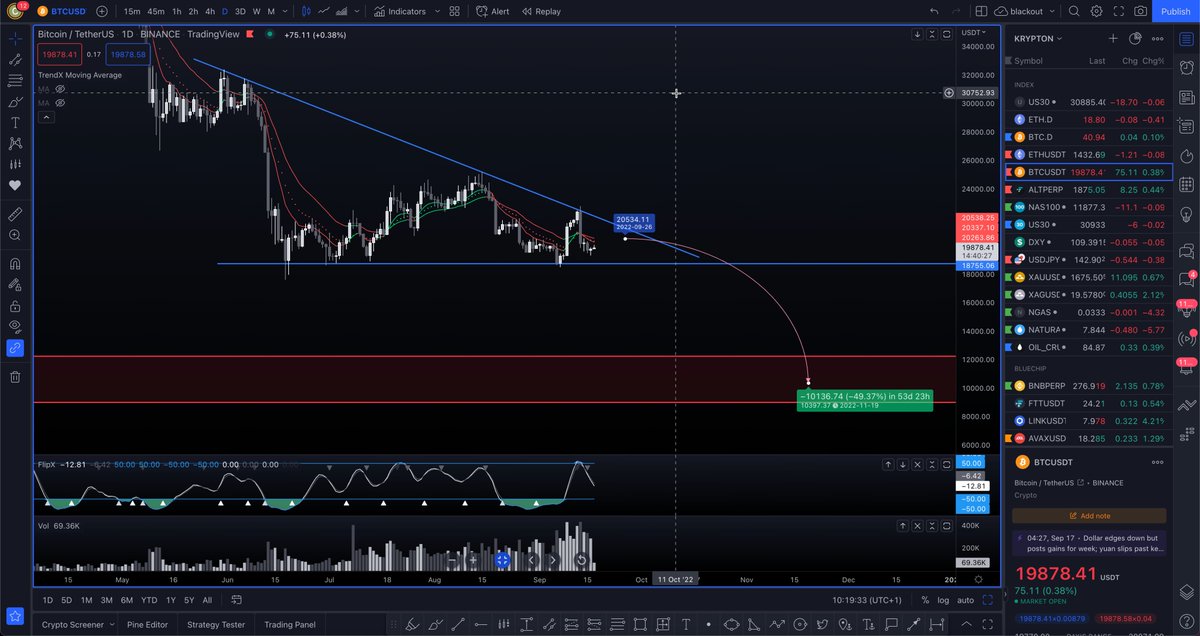1200x636 pixels.
Task: Select LINKUSDT row in watchlist
Action: point(1089,420)
